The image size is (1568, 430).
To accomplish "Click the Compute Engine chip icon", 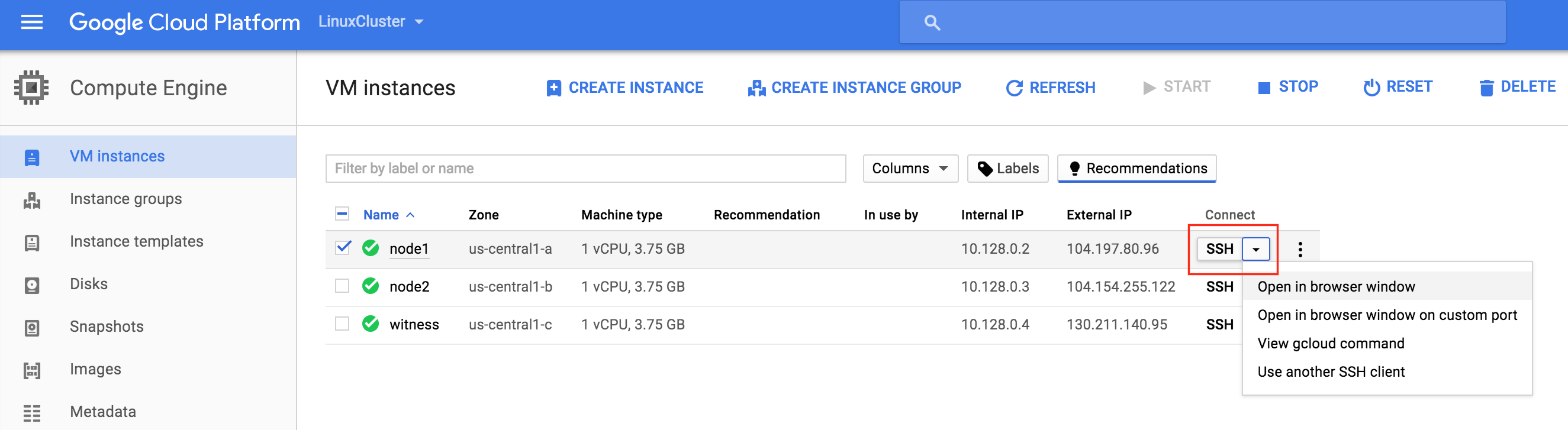I will (31, 88).
